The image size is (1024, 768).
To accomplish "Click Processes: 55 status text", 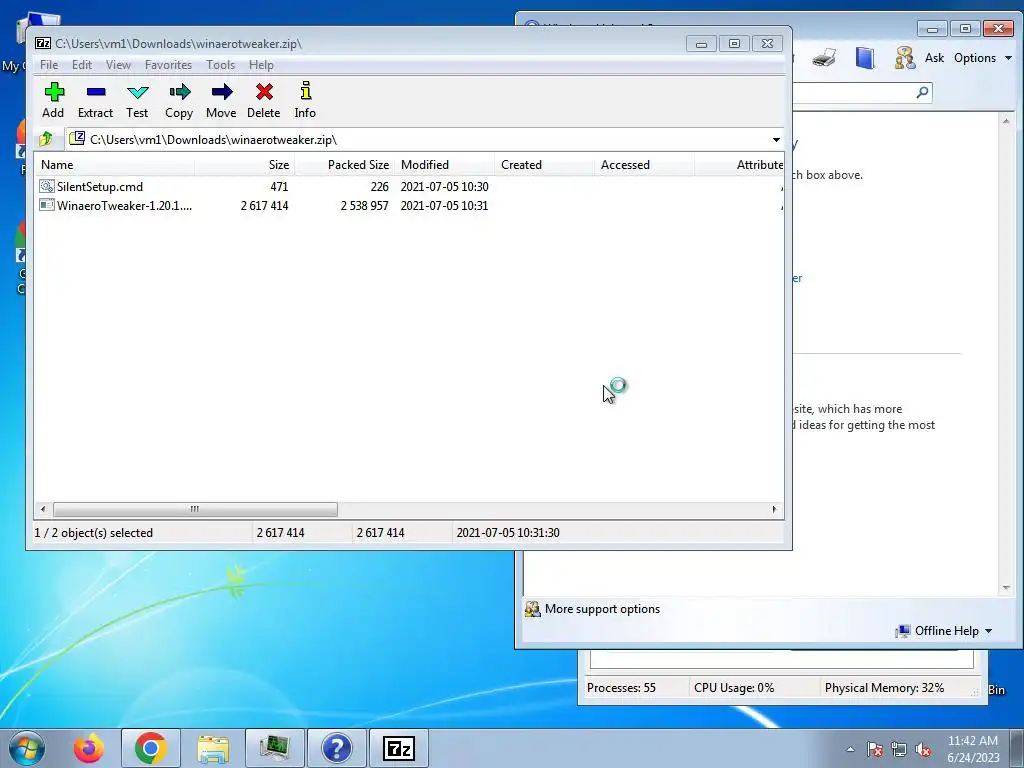I will 621,688.
